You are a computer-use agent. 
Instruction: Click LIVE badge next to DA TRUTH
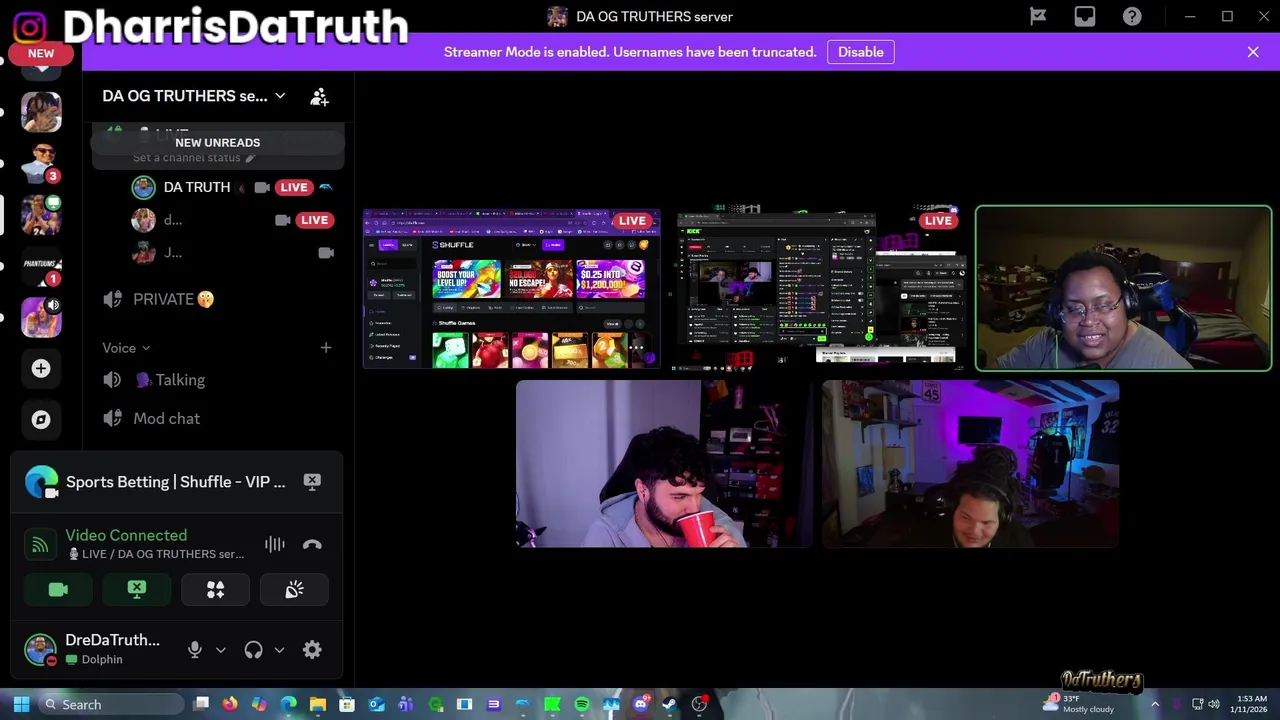click(294, 187)
